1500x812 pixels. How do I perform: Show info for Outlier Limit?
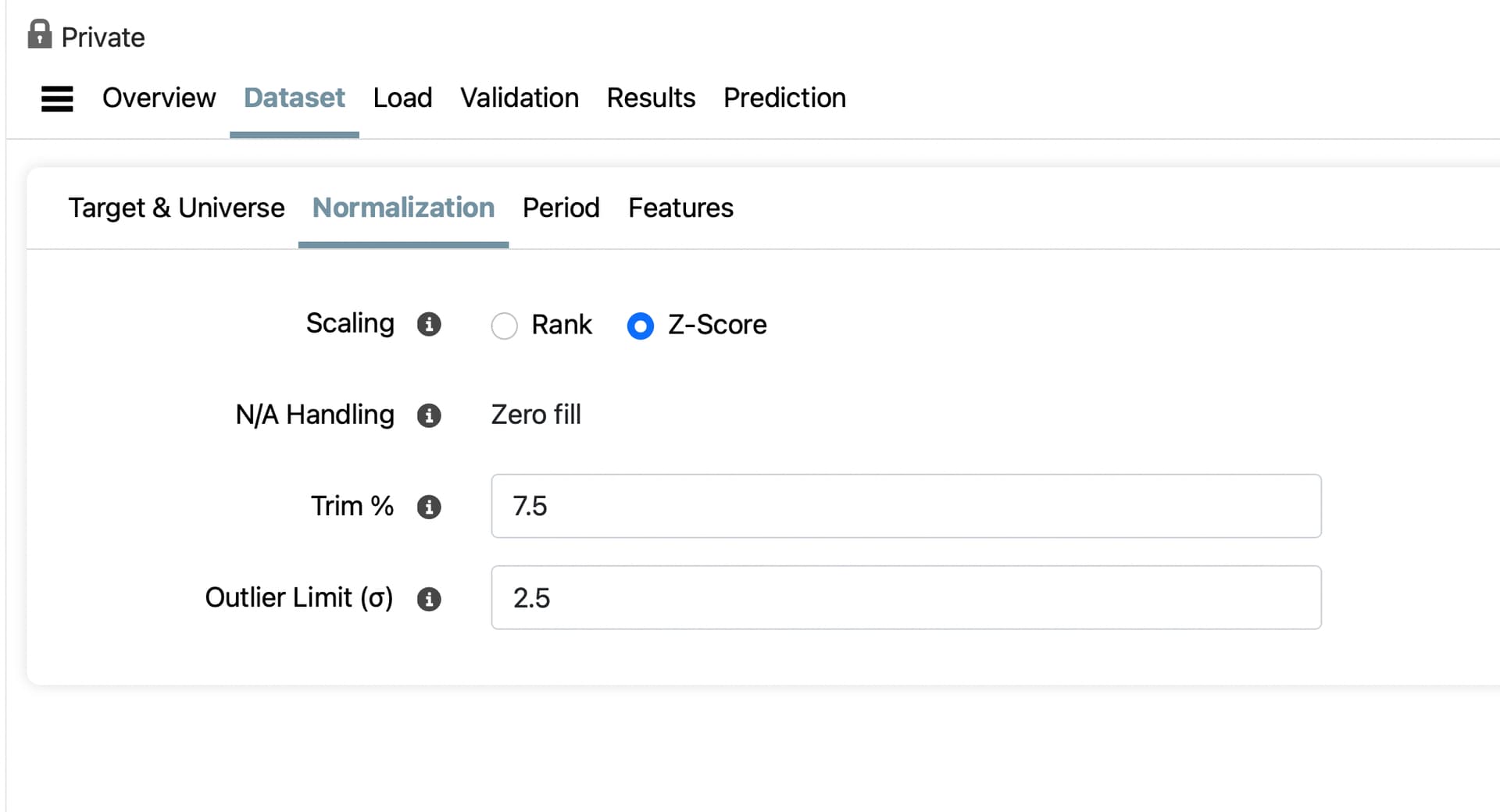click(x=429, y=599)
